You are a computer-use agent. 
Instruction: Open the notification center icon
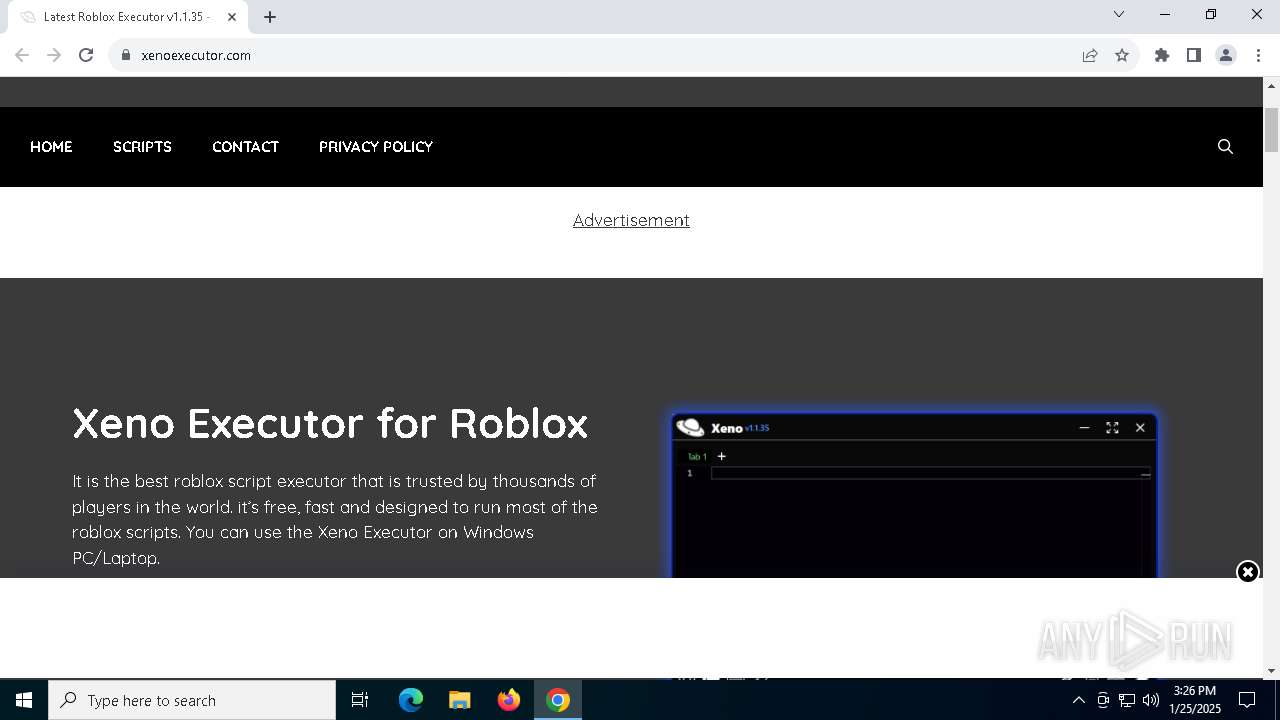1247,700
